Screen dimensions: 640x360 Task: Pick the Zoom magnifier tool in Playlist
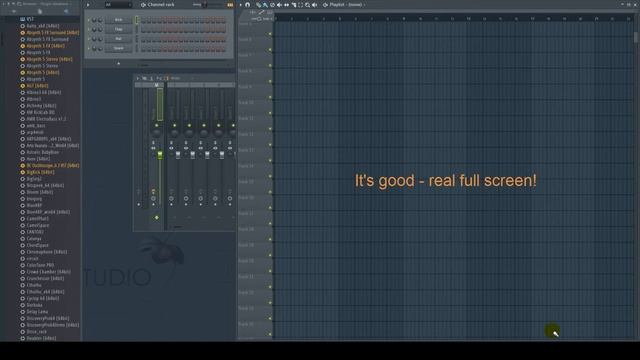(x=307, y=5)
